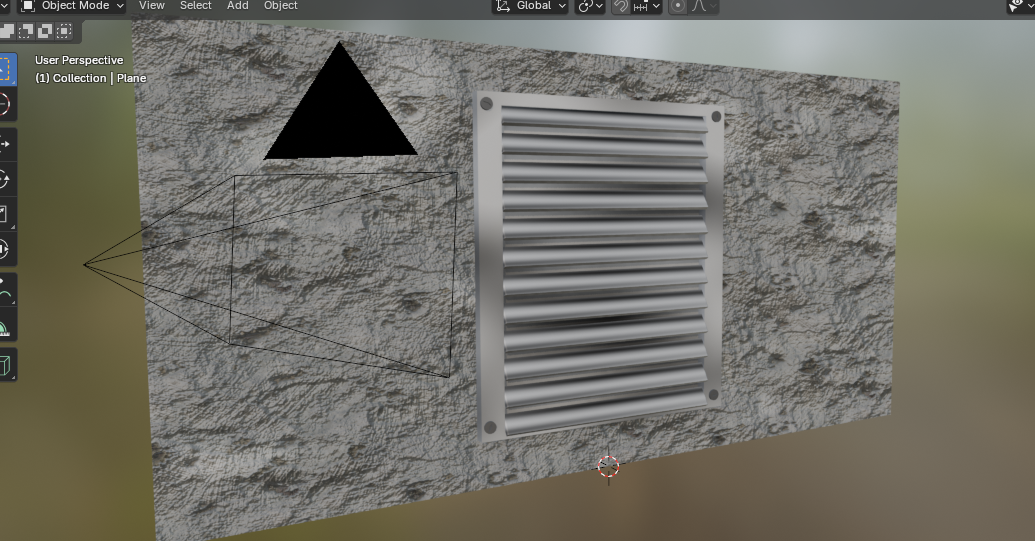Viewport: 1035px width, 541px height.
Task: Open the View menu
Action: [152, 5]
